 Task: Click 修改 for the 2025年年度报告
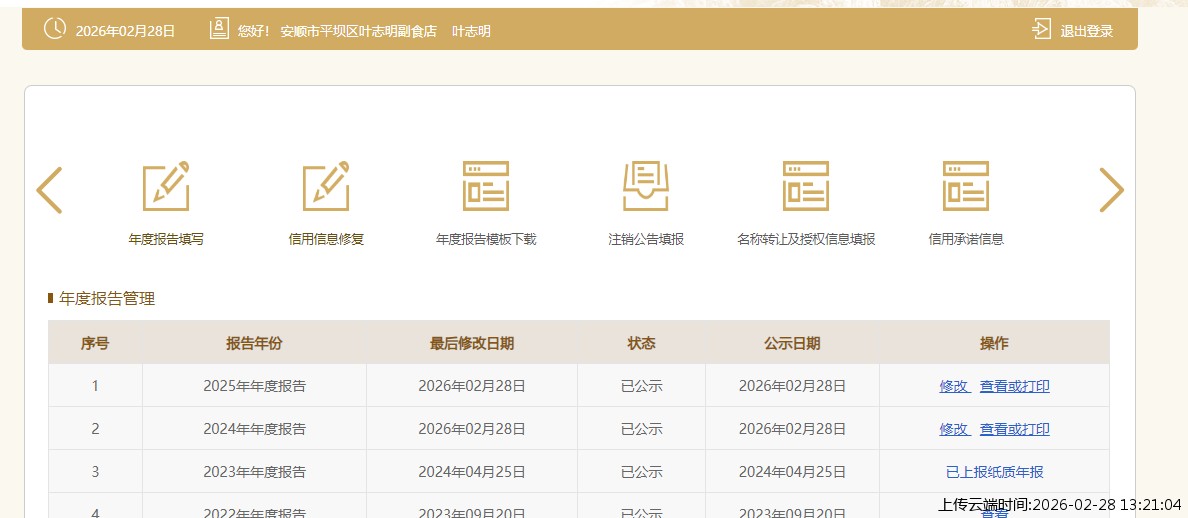click(954, 386)
